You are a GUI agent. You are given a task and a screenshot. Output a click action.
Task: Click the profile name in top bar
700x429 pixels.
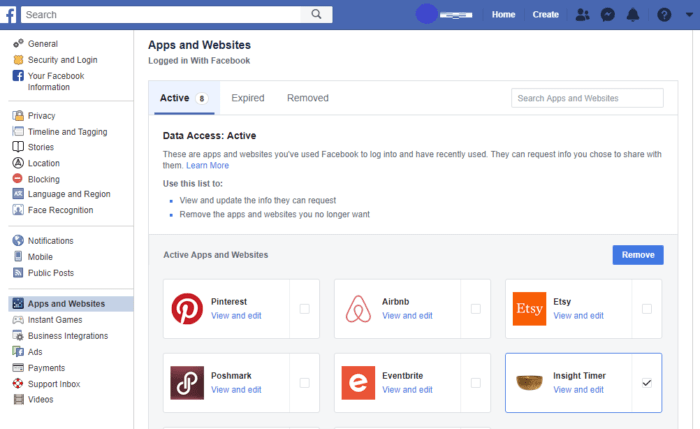point(456,15)
